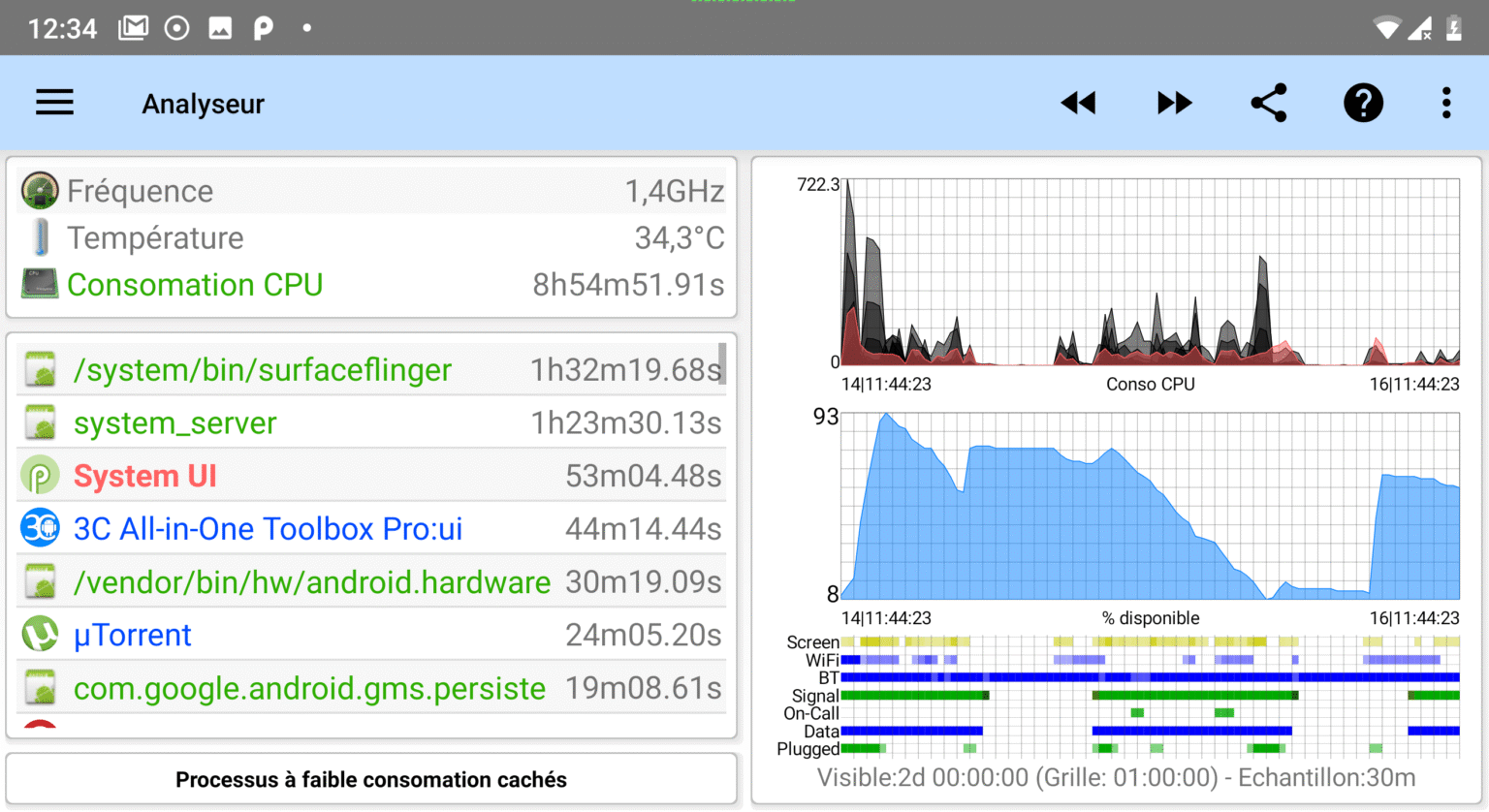Open the hamburger navigation menu
The height and width of the screenshot is (812, 1489).
pos(54,103)
